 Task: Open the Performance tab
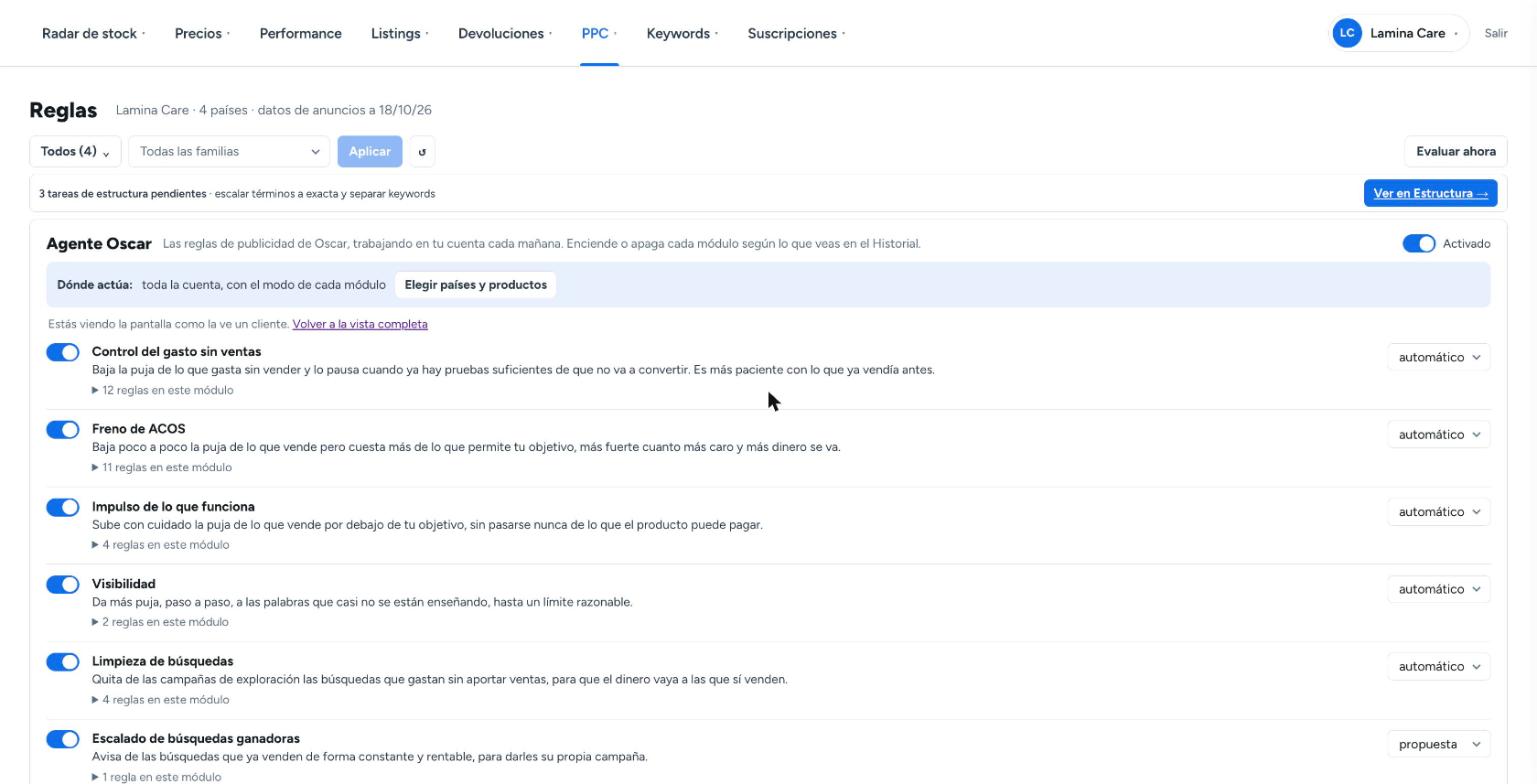300,33
